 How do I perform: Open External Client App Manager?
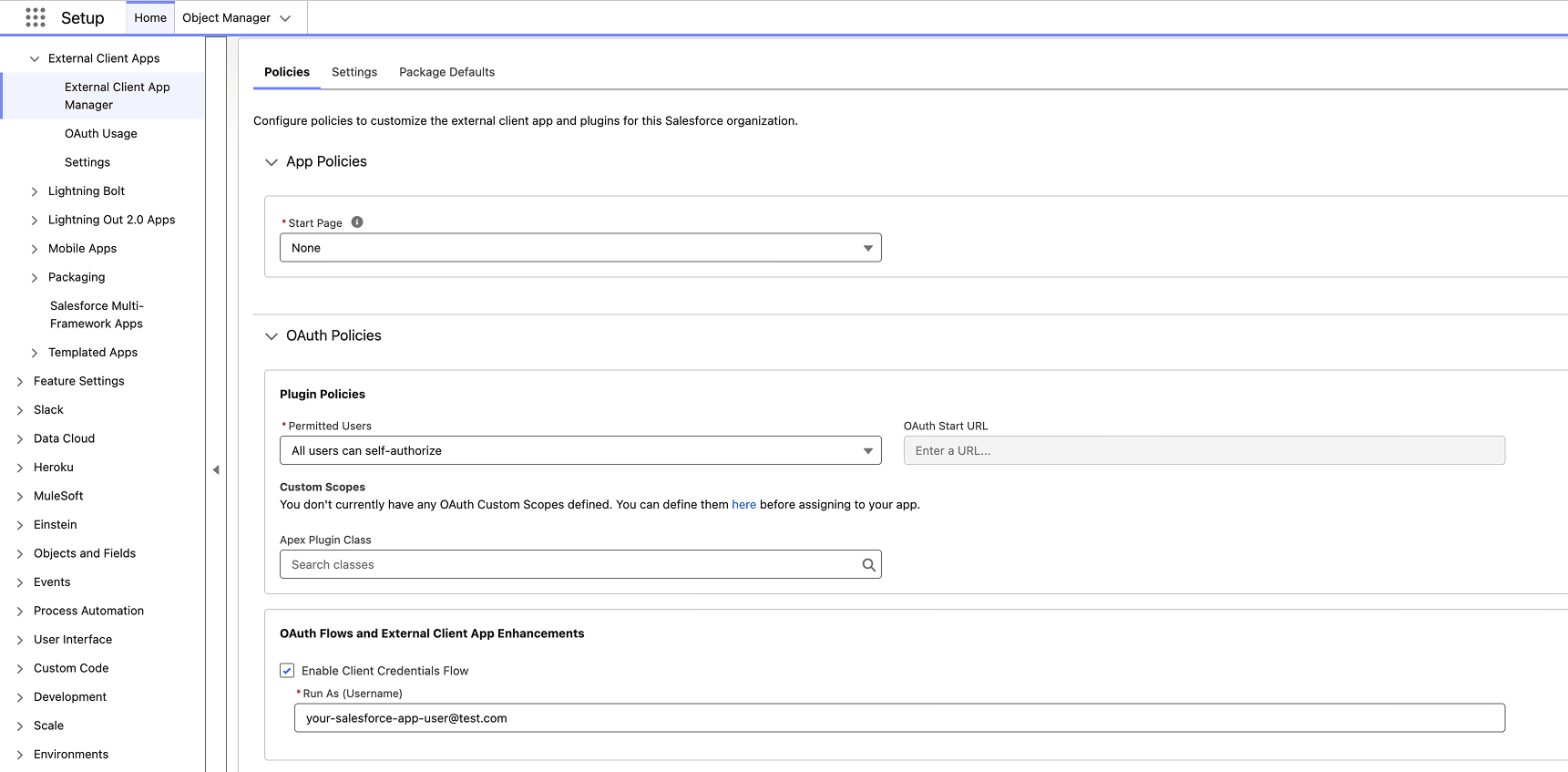pos(118,96)
